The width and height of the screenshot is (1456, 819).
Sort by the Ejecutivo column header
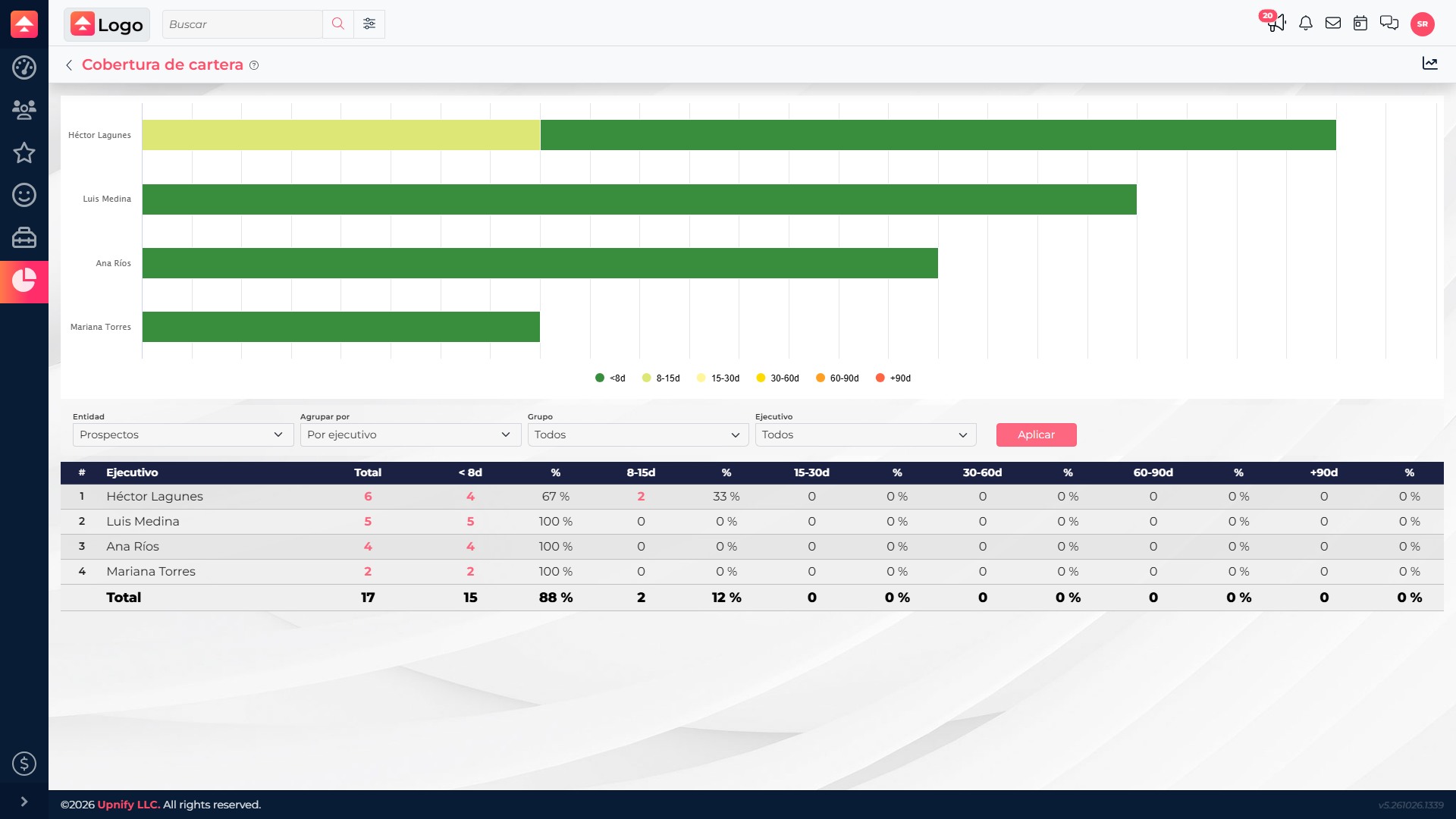[x=132, y=472]
